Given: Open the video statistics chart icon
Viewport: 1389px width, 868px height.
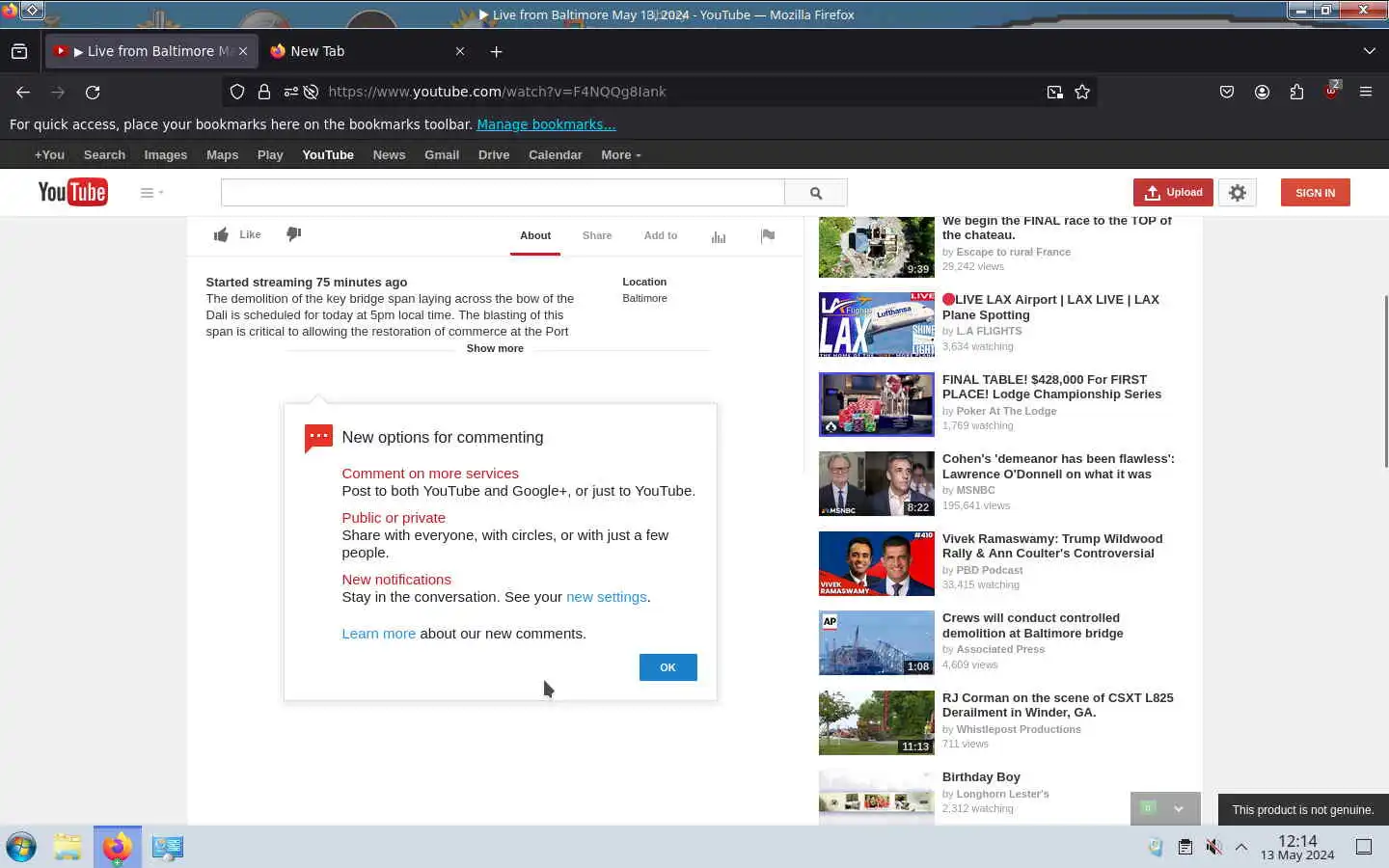Looking at the screenshot, I should tap(719, 236).
